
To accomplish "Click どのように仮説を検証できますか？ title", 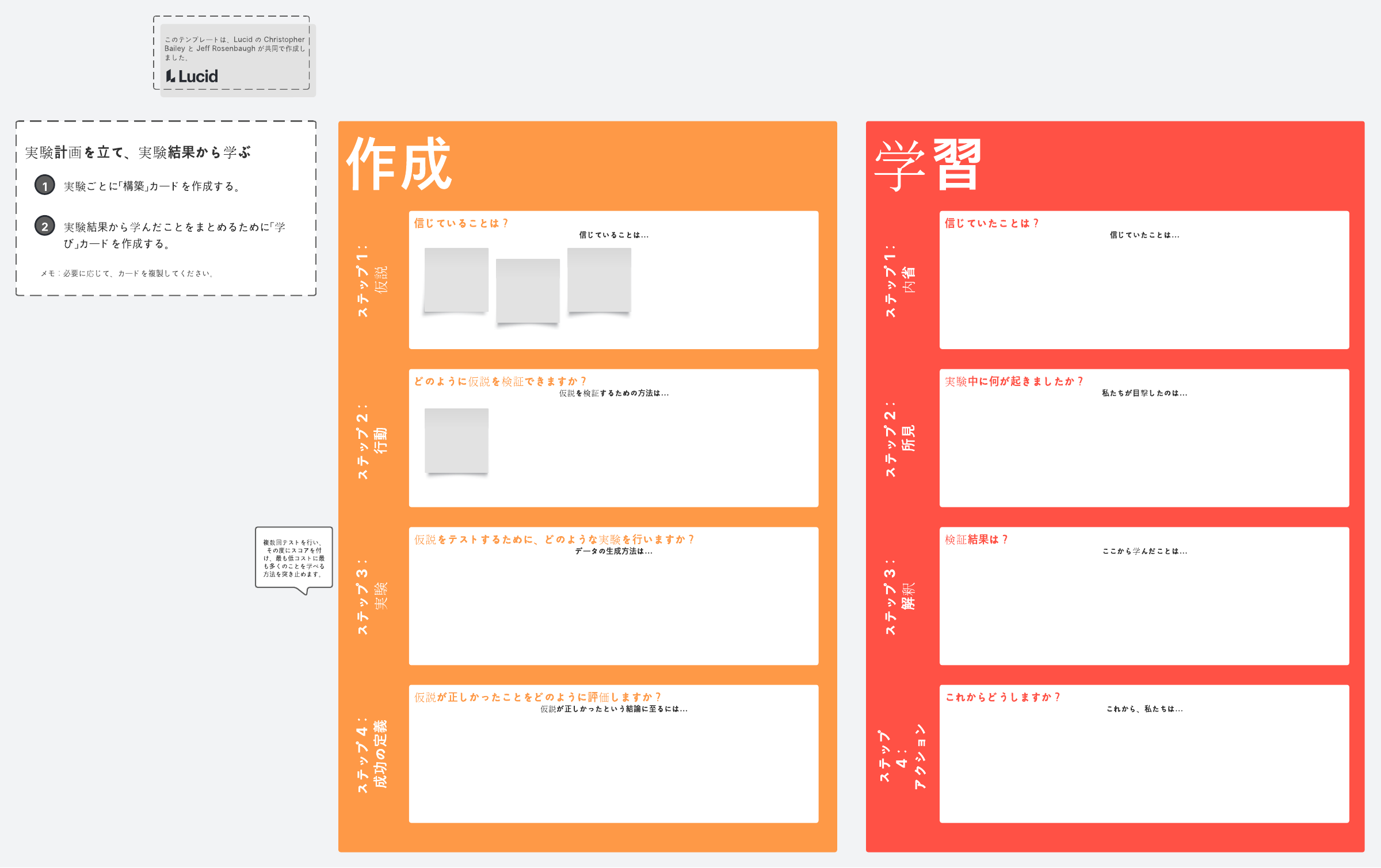I will pos(500,381).
